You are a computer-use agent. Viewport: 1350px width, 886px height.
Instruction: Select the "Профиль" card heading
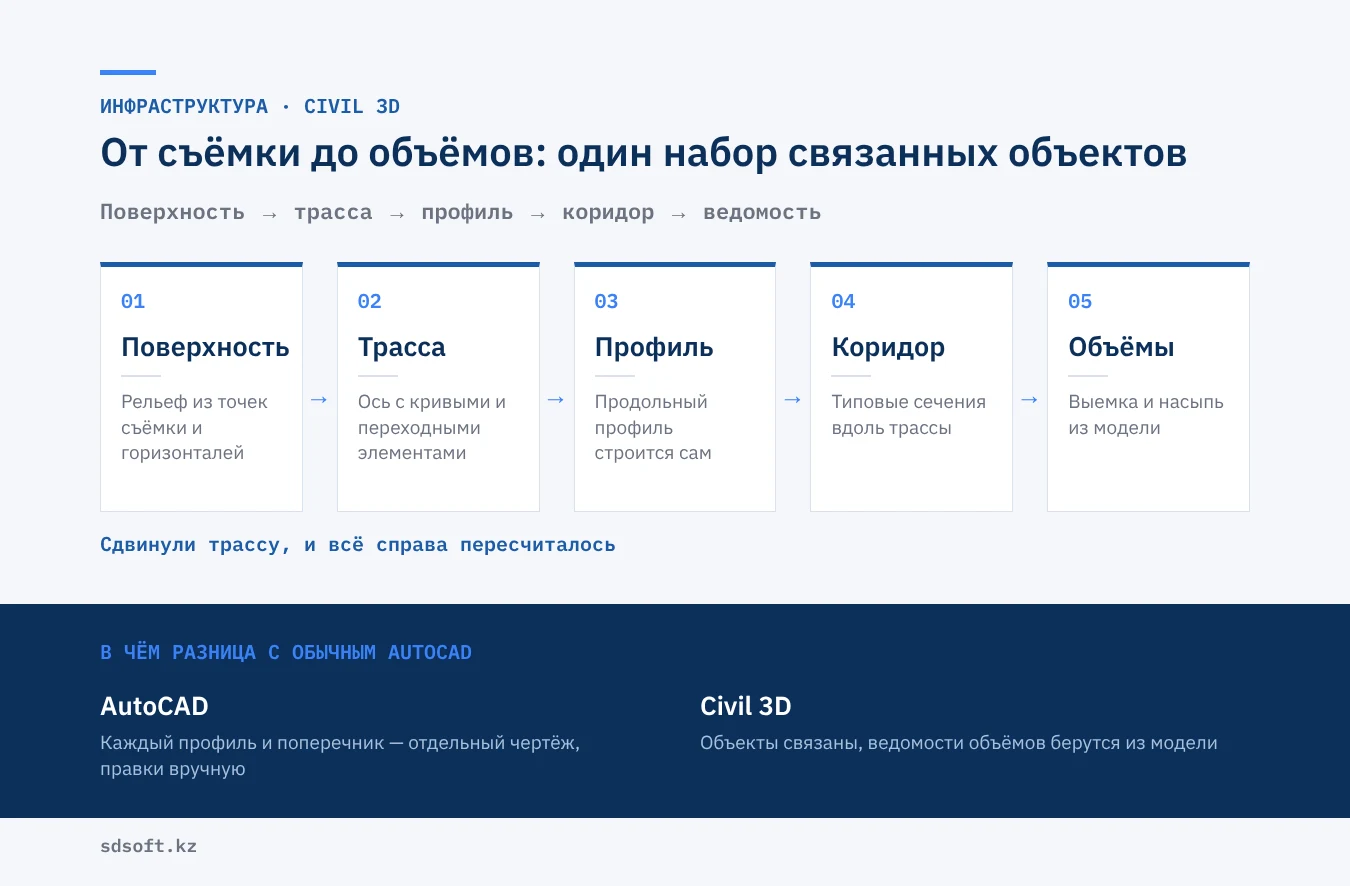pyautogui.click(x=654, y=347)
